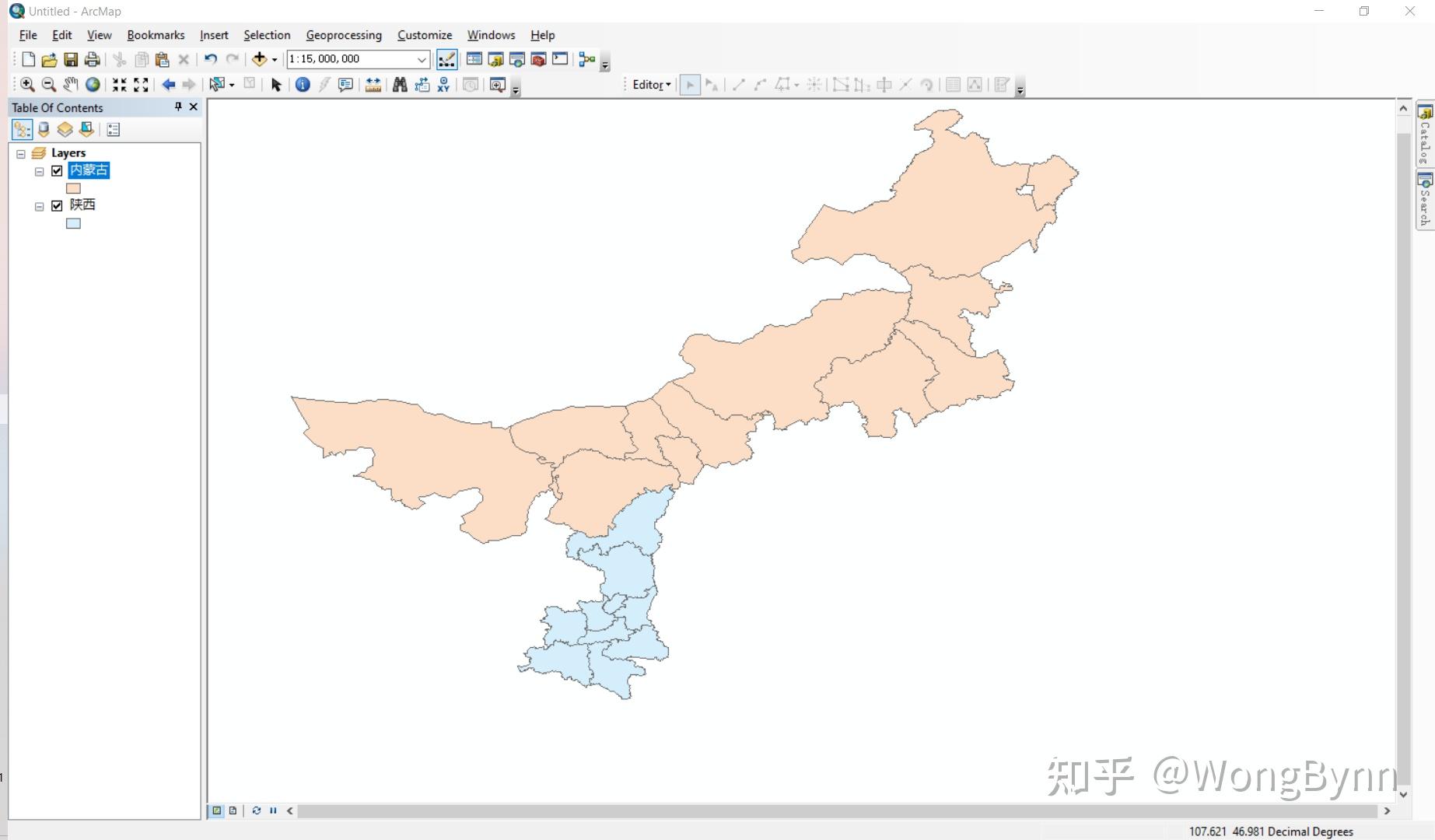Viewport: 1435px width, 840px height.
Task: Activate the Pan tool
Action: pos(69,84)
